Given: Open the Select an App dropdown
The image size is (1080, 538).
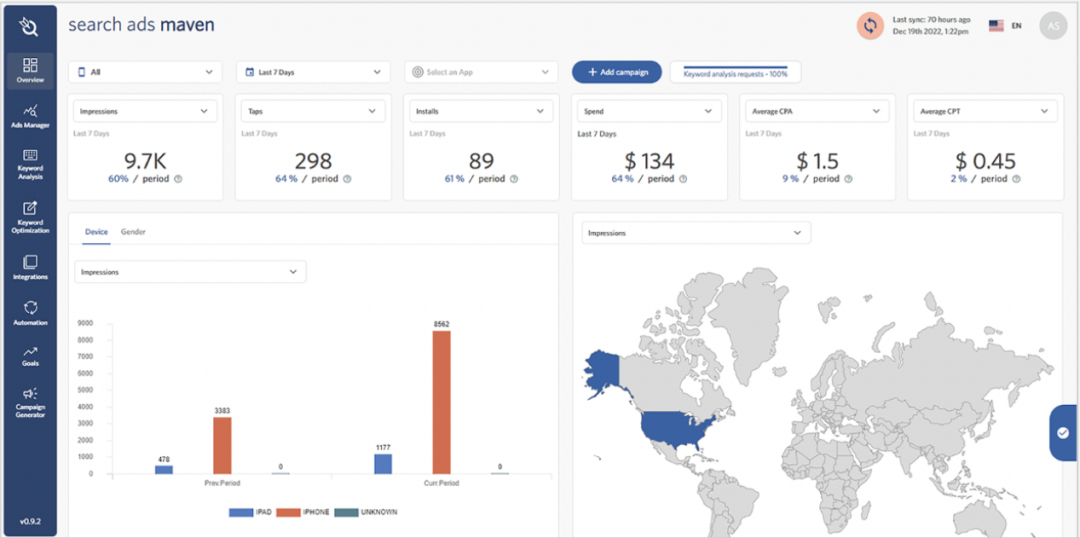Looking at the screenshot, I should [481, 72].
